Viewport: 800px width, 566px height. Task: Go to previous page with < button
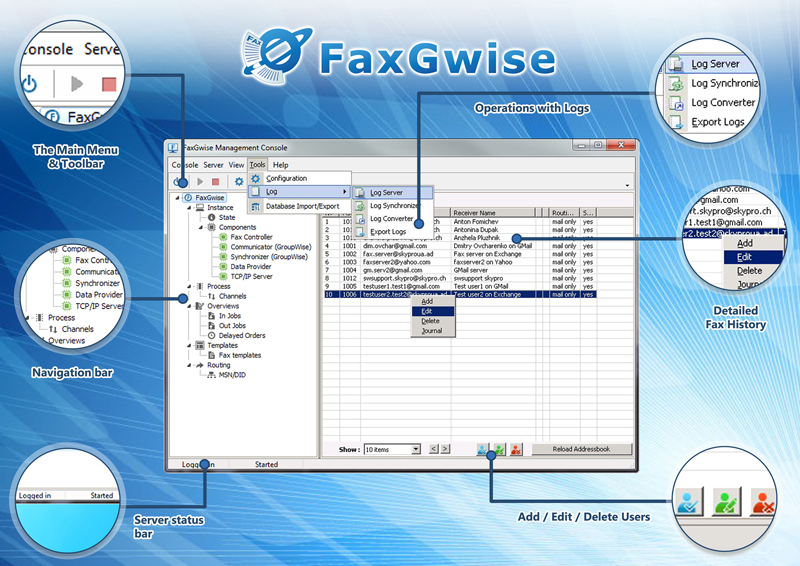pyautogui.click(x=434, y=449)
